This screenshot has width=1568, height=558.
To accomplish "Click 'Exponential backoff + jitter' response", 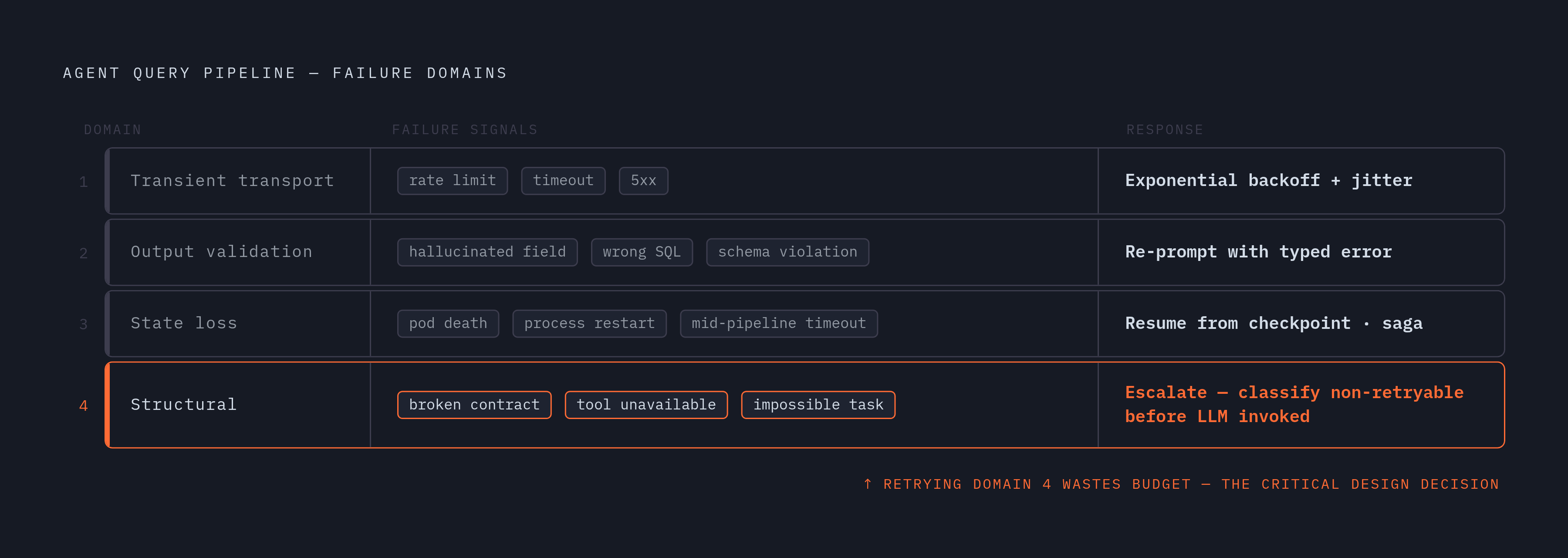I will [1268, 181].
